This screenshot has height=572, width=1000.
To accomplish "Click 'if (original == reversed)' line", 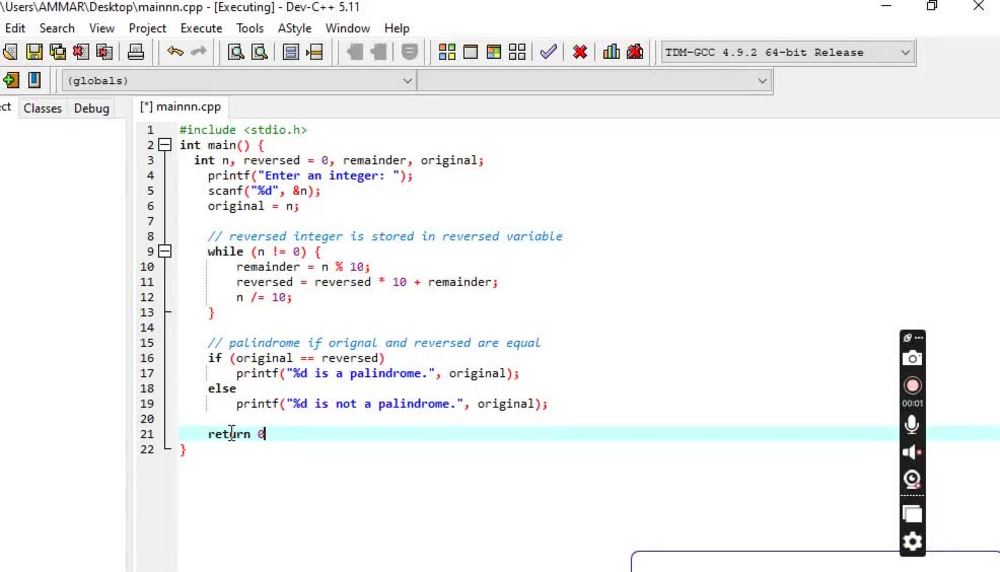I will point(296,358).
